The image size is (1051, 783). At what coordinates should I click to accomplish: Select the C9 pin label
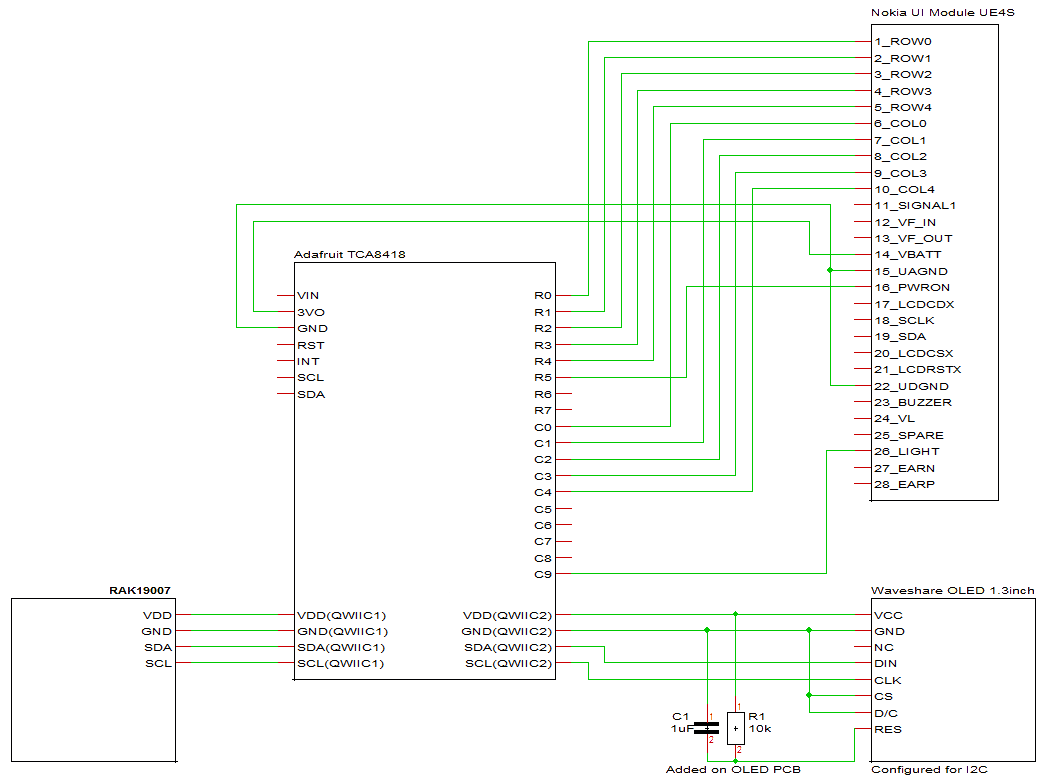click(543, 575)
